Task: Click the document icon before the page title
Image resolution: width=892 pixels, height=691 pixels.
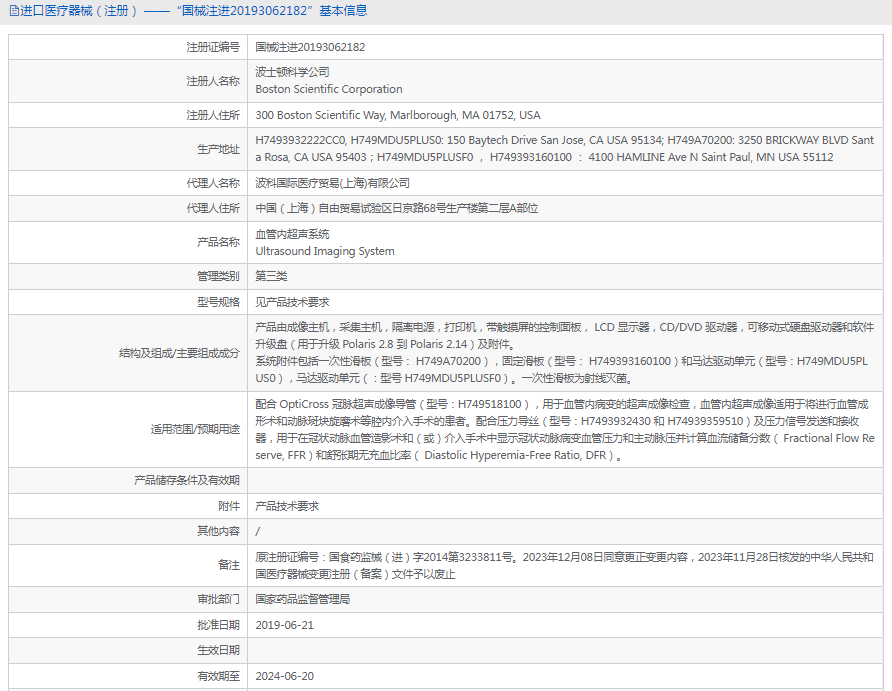Action: (14, 11)
